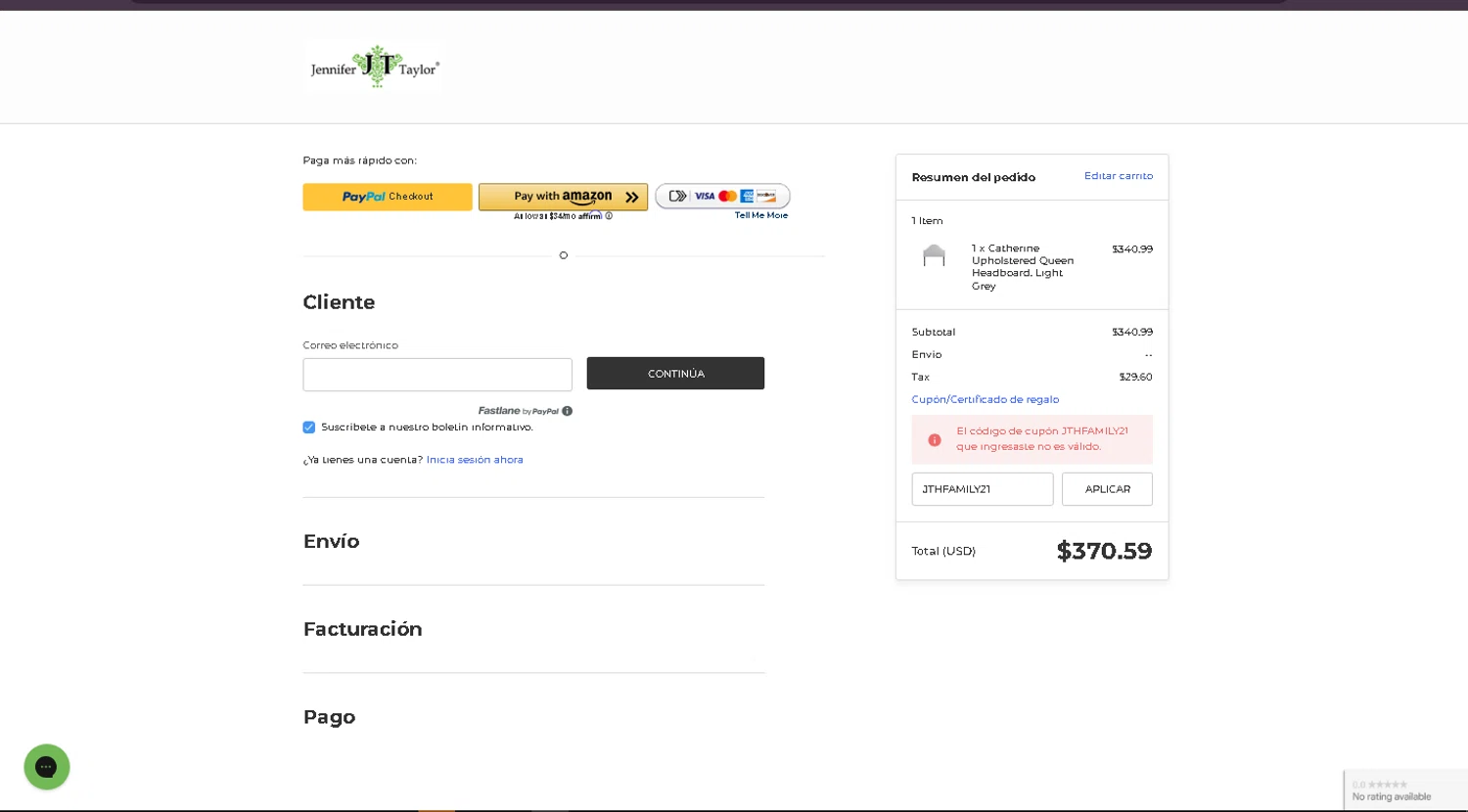Click the Cliente section heading
This screenshot has width=1468, height=812.
coord(340,302)
